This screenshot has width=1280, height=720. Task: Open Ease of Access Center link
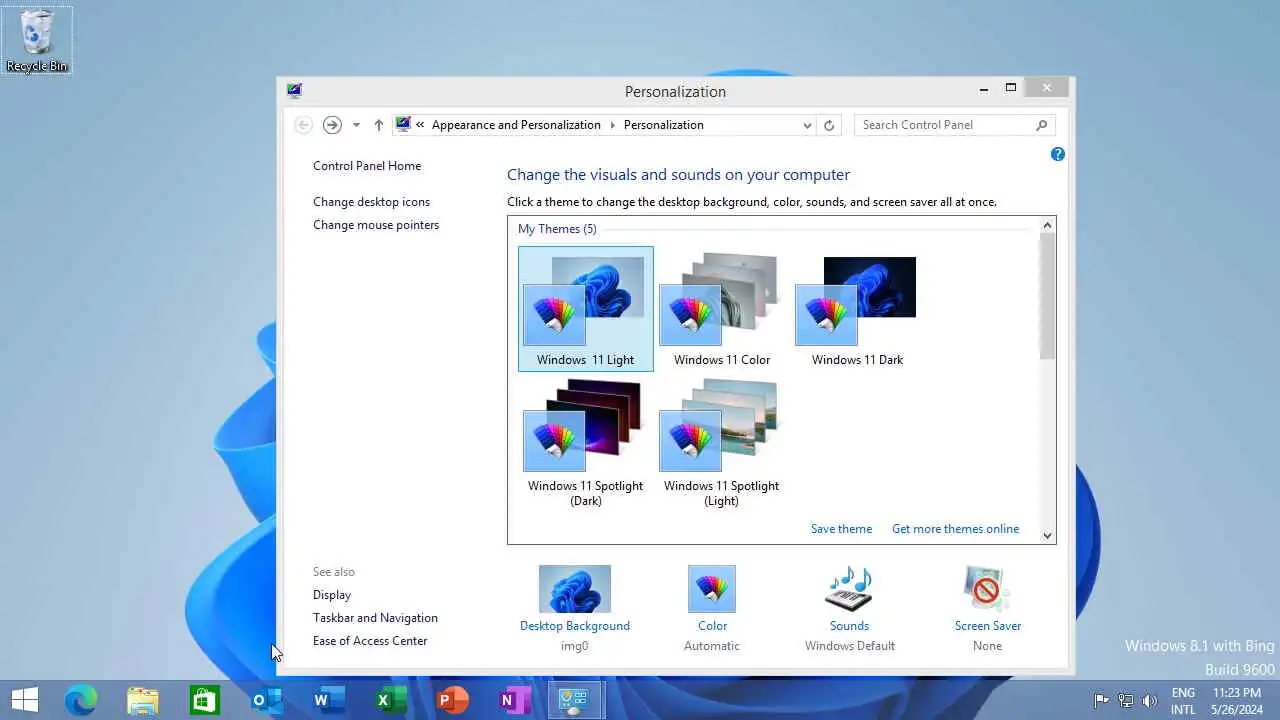[370, 641]
